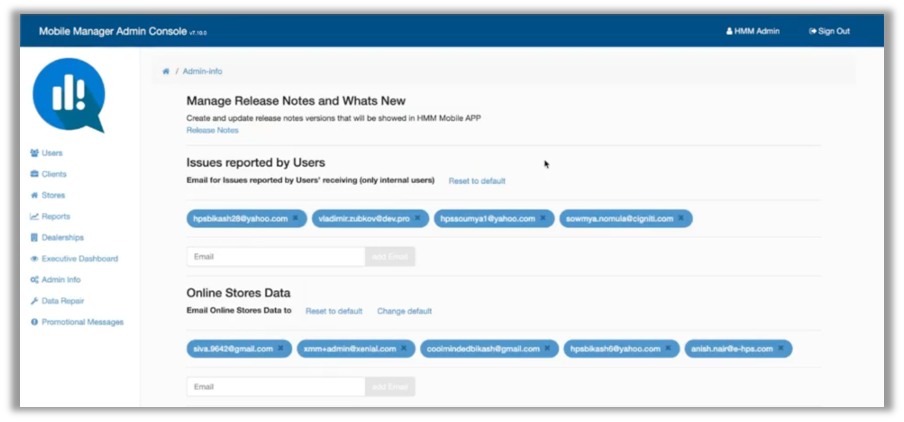The image size is (904, 422).
Task: Click the Mobile Manager chart logo
Action: [x=68, y=97]
